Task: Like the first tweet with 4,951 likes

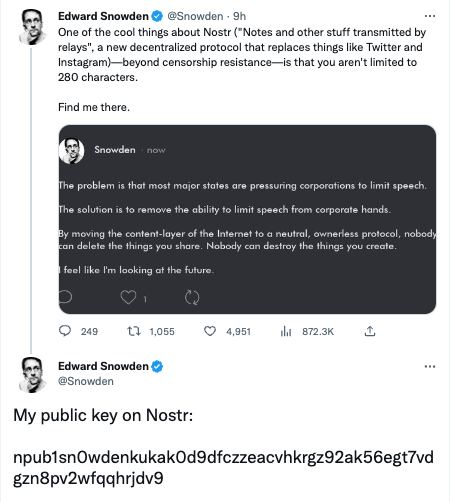Action: tap(210, 331)
